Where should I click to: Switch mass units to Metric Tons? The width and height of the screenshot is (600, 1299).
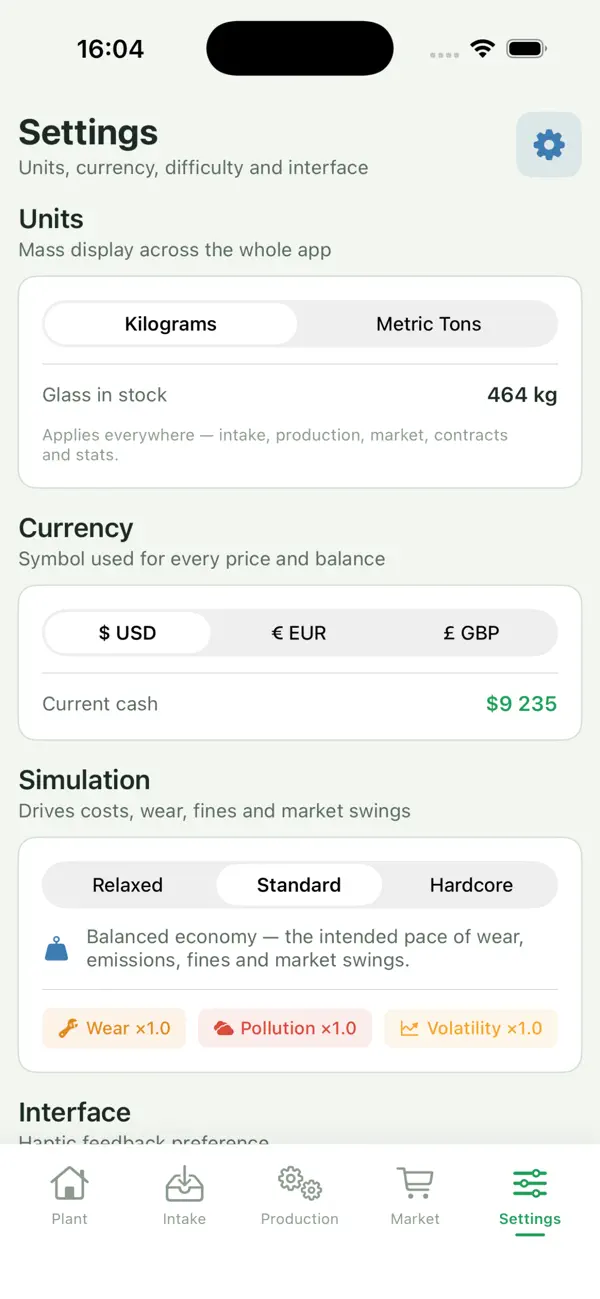tap(429, 324)
